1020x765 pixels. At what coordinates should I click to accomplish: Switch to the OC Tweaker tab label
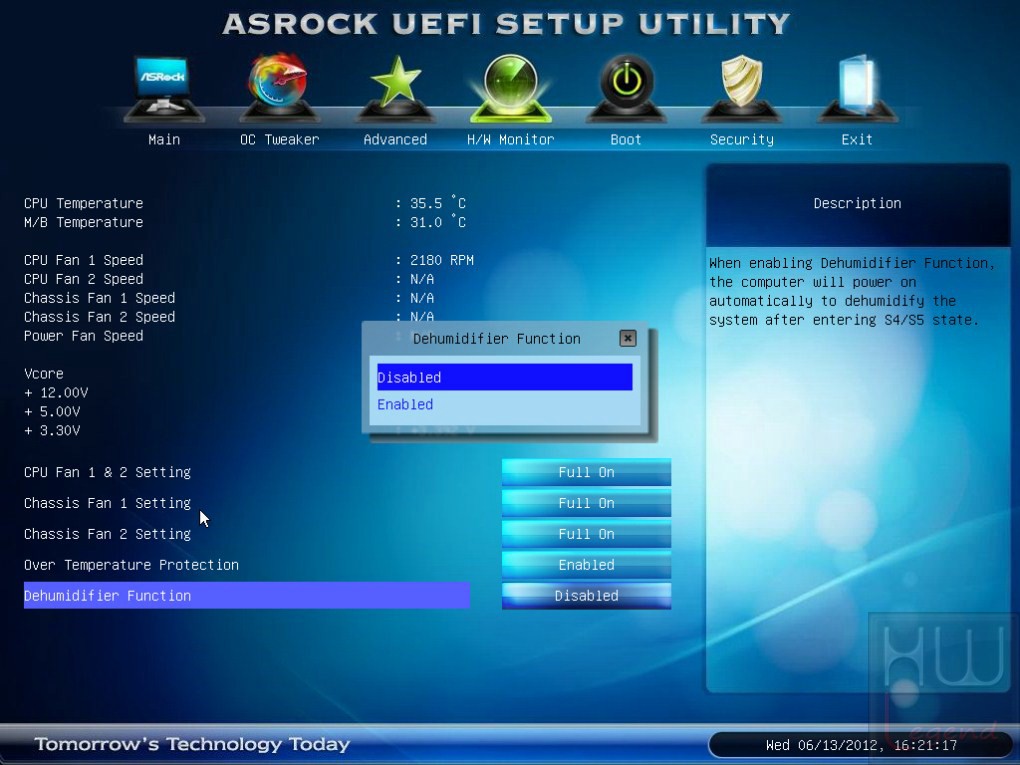[x=280, y=139]
